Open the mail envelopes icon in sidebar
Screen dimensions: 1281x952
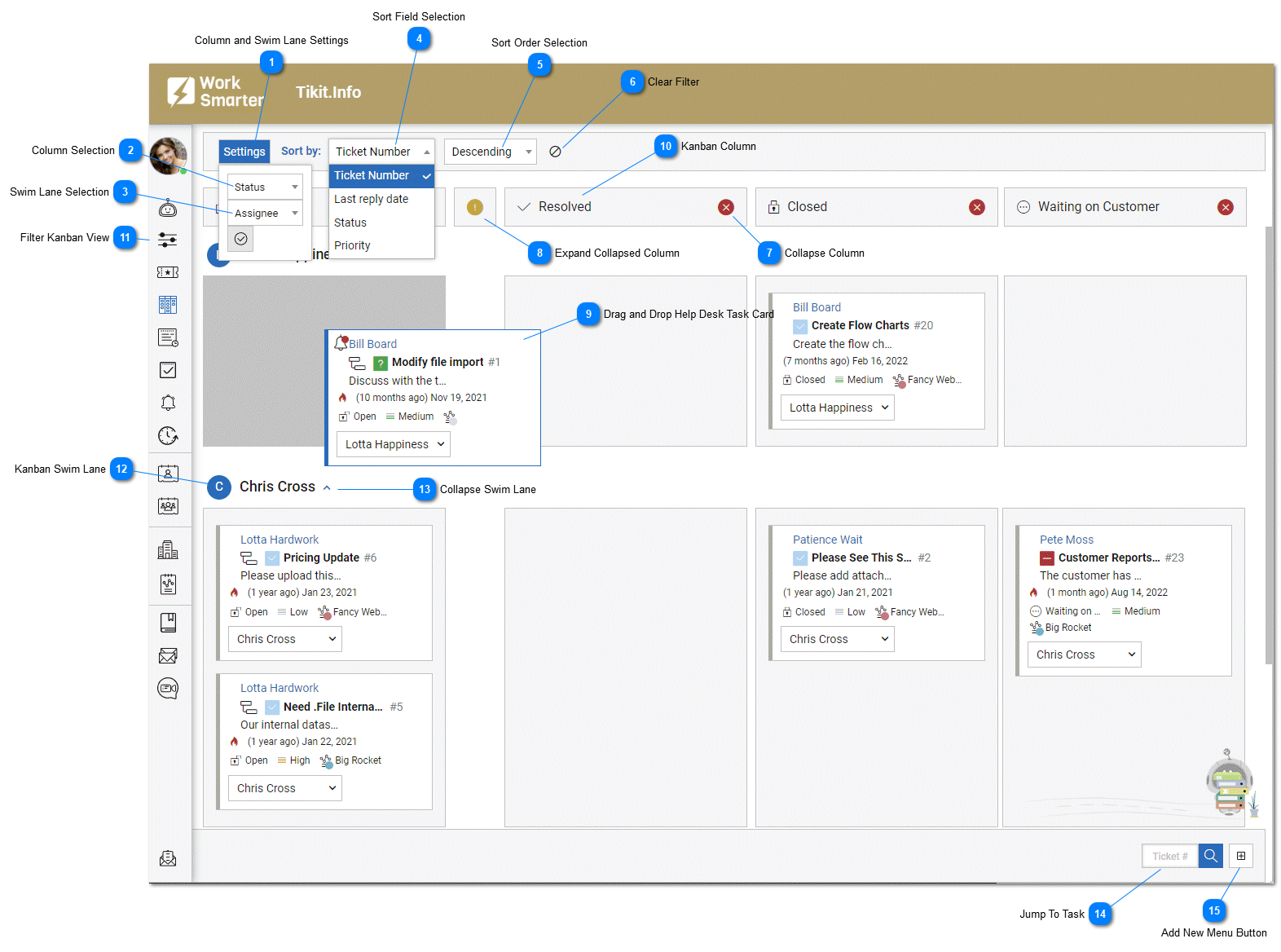168,655
